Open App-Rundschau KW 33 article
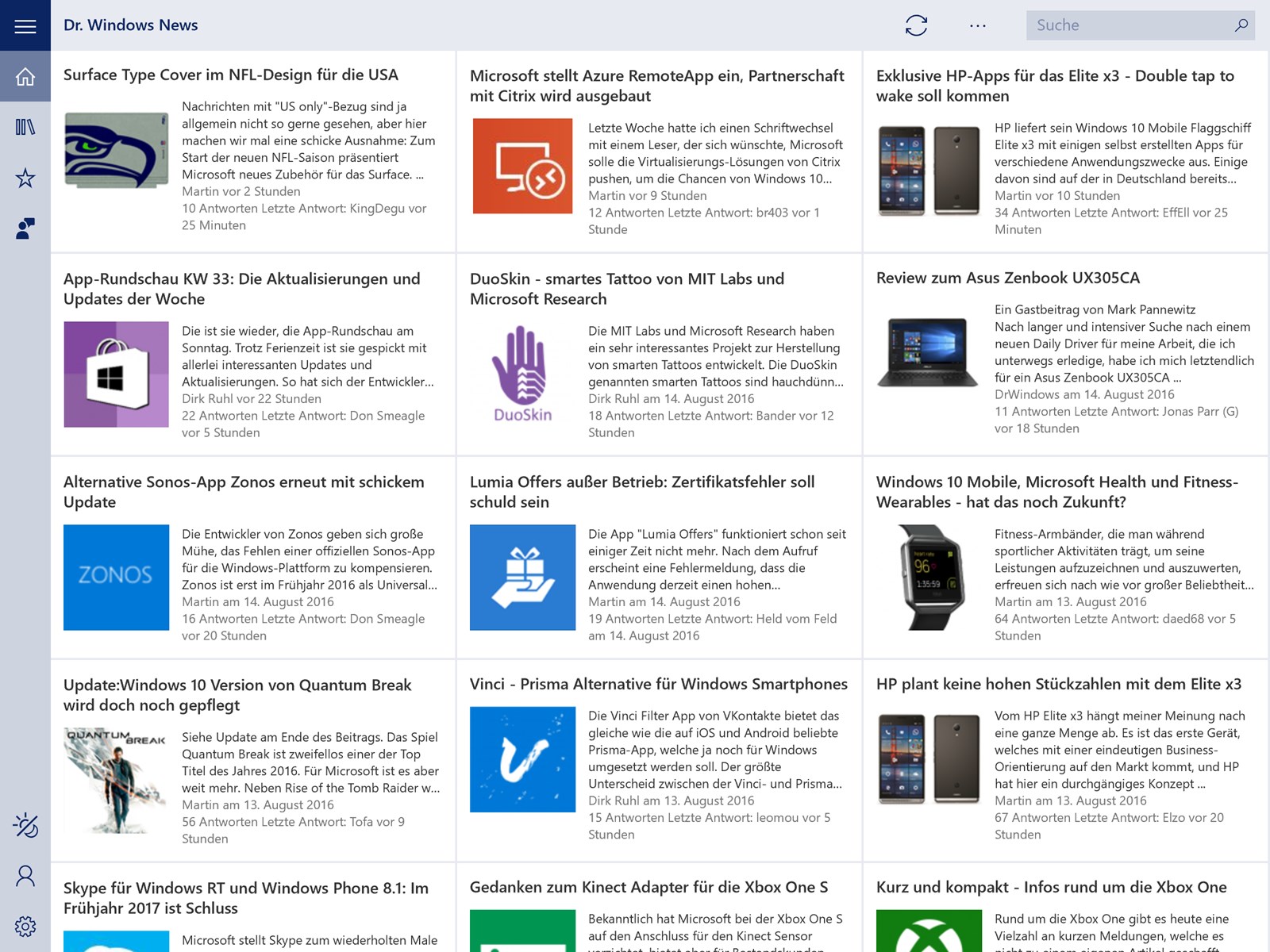This screenshot has width=1270, height=952. [x=242, y=289]
